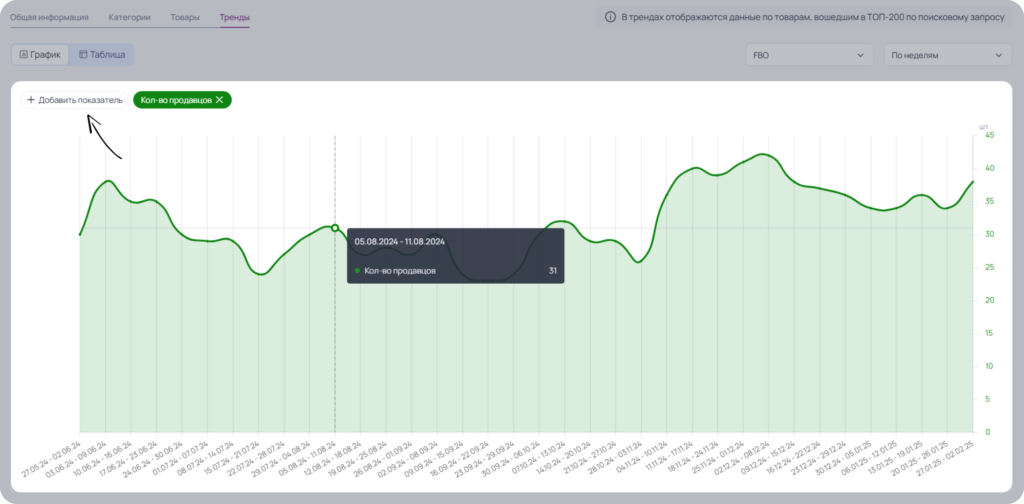Select the Тренды tab

pos(234,18)
